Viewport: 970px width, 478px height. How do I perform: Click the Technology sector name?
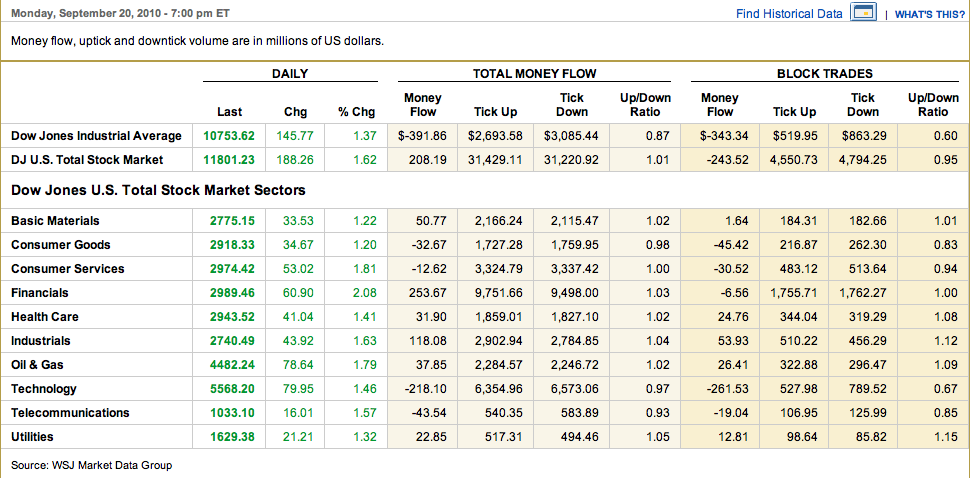coord(44,389)
